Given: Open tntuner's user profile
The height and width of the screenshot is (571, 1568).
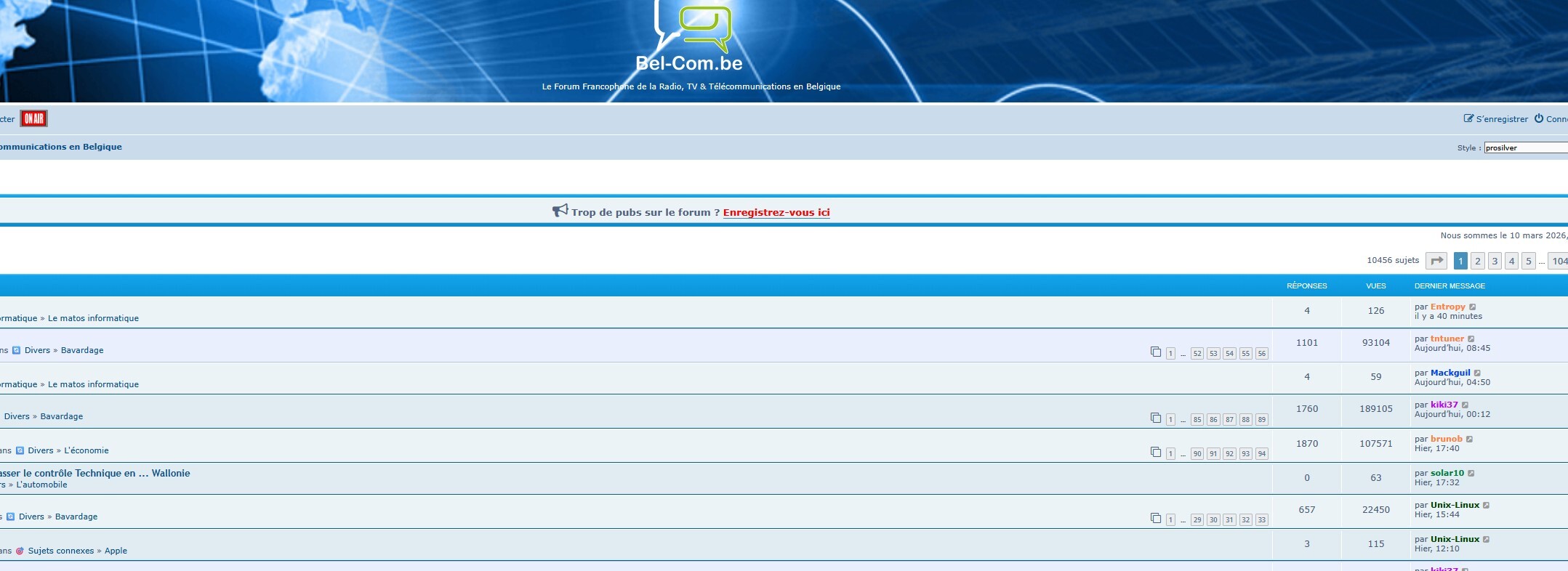Looking at the screenshot, I should coord(1447,339).
